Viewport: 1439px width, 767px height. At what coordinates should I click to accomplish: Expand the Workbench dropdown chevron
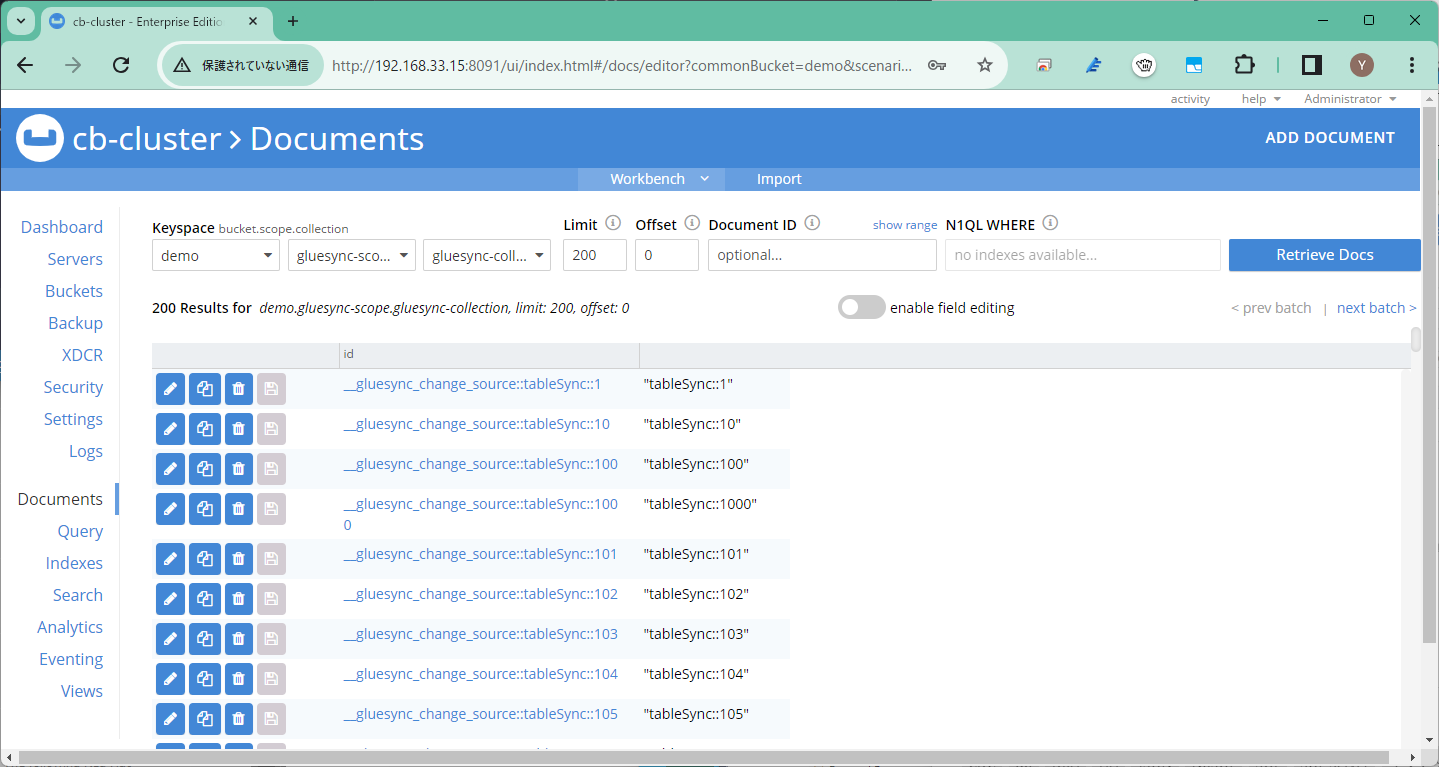pos(704,179)
